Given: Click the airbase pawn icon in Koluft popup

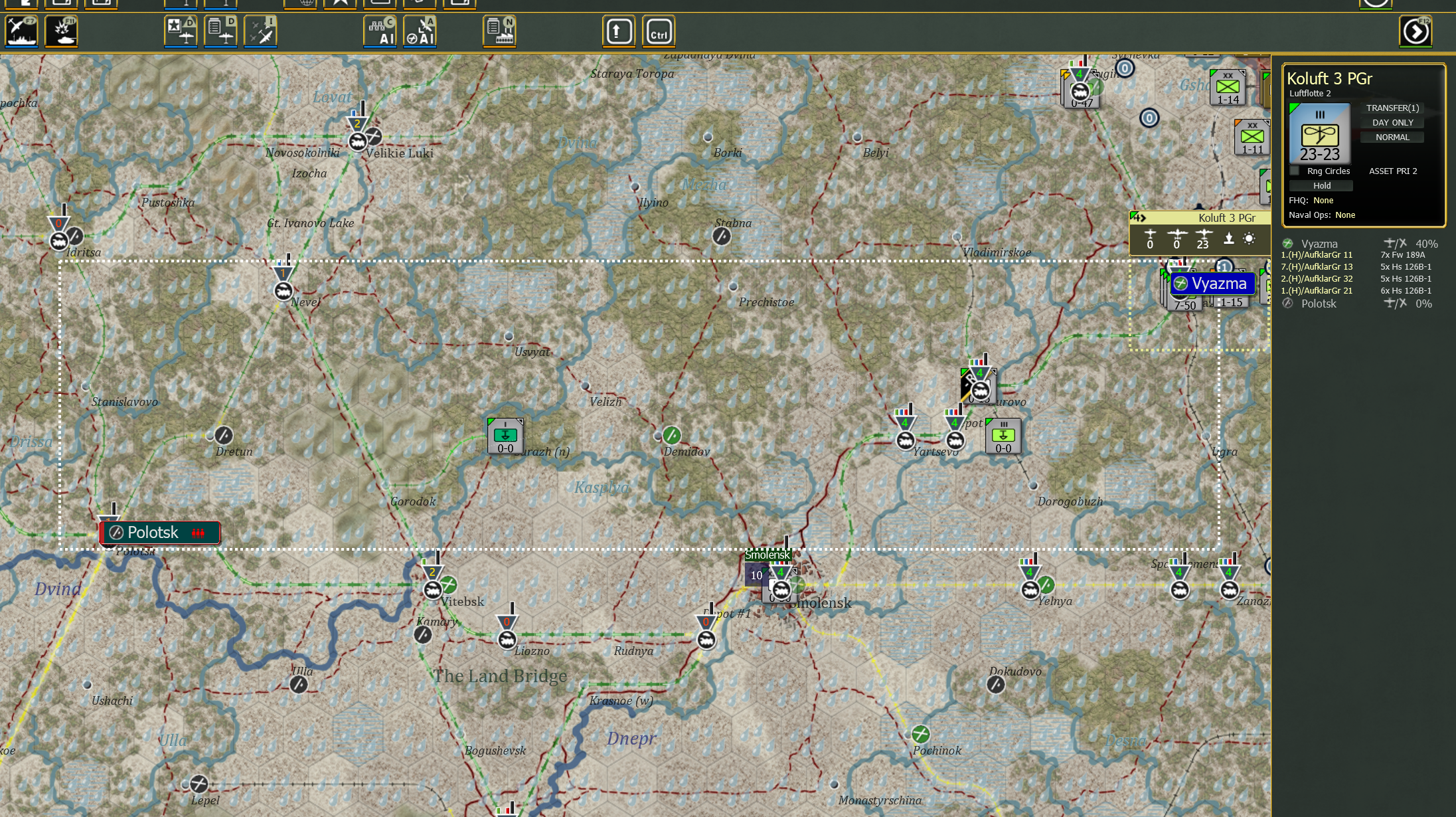Looking at the screenshot, I should [1229, 238].
